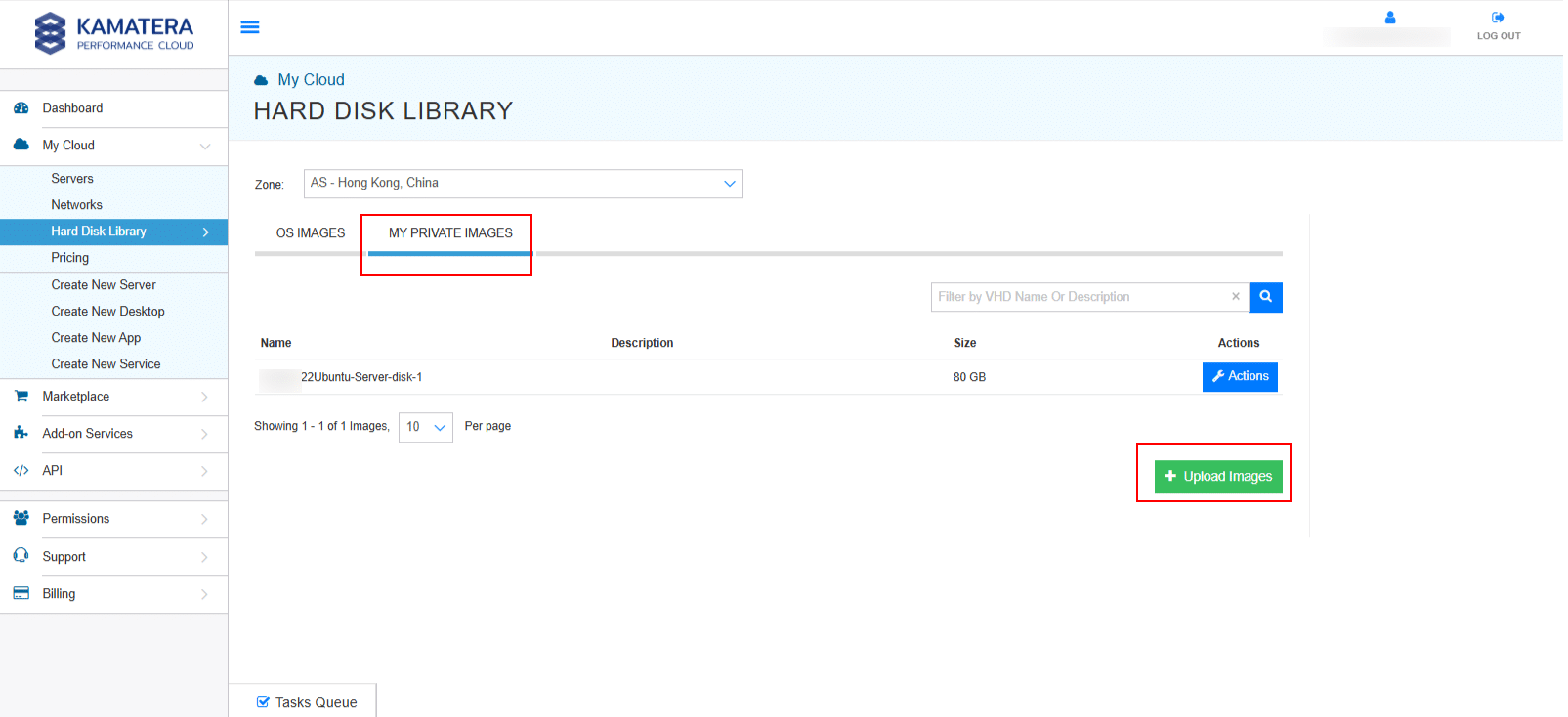Click the Hard Disk Library arrow chevron

[x=205, y=232]
